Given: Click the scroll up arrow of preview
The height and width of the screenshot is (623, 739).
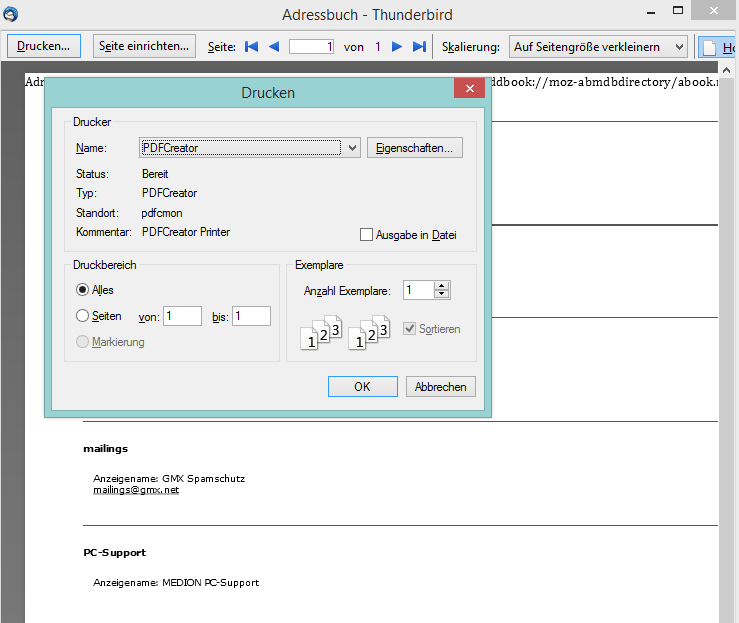Looking at the screenshot, I should (726, 70).
